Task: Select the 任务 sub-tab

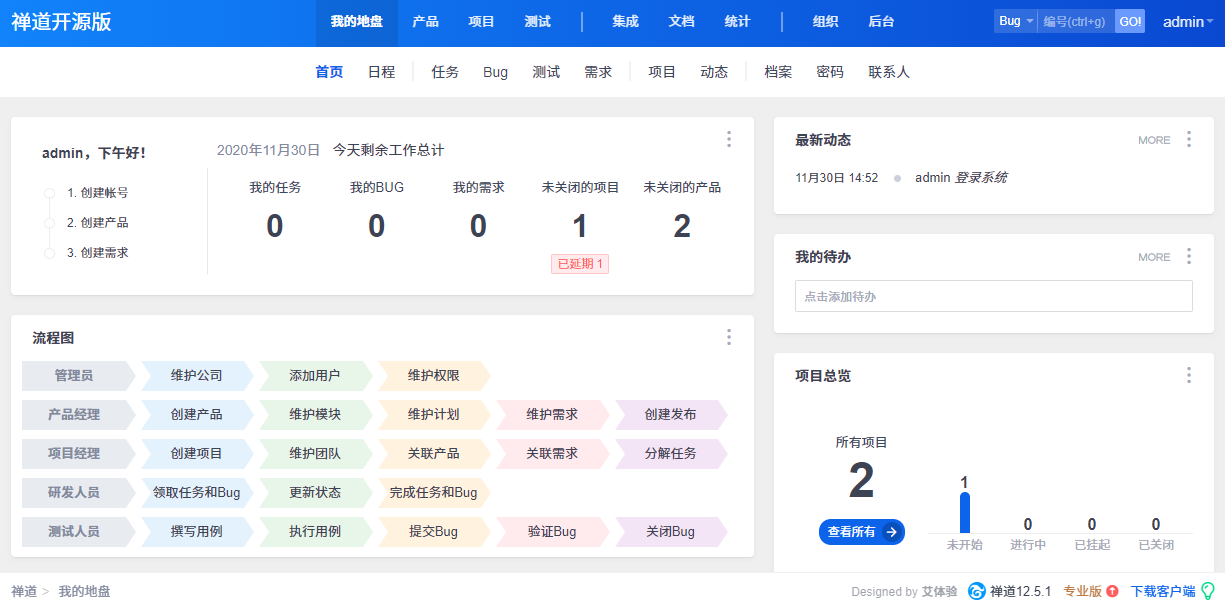Action: 445,72
